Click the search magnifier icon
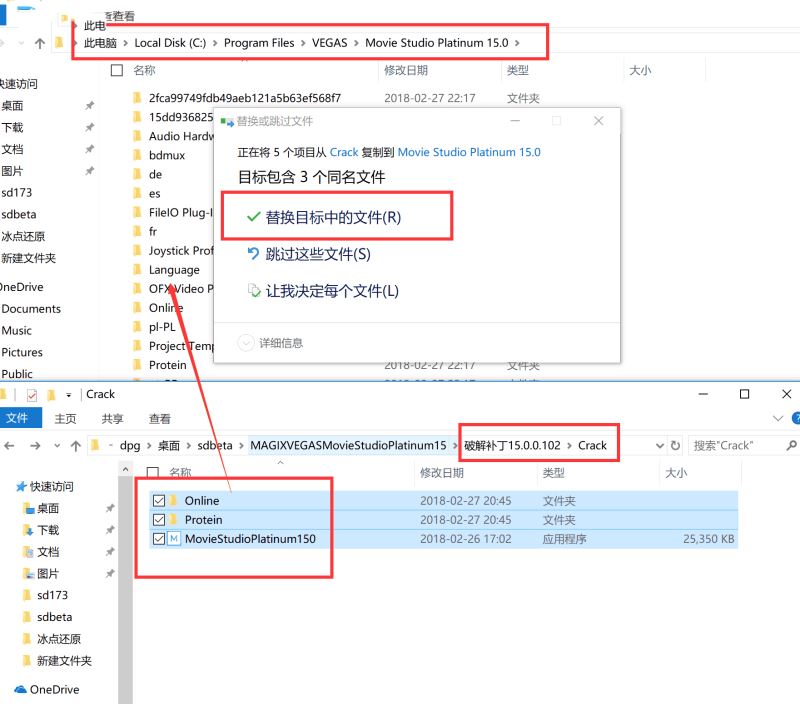This screenshot has width=800, height=704. tap(791, 445)
